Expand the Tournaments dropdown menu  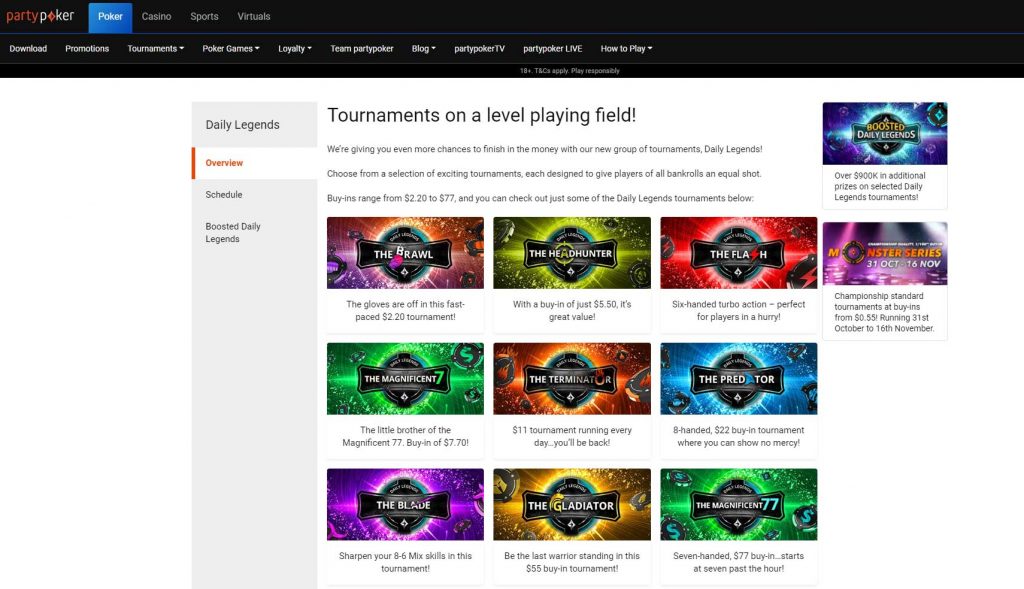pyautogui.click(x=155, y=48)
